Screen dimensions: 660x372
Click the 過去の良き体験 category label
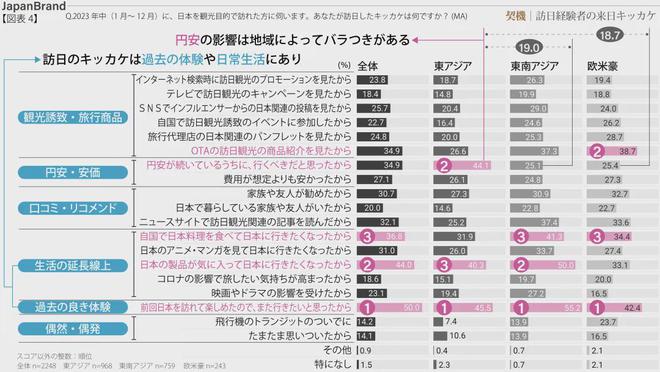pyautogui.click(x=73, y=307)
